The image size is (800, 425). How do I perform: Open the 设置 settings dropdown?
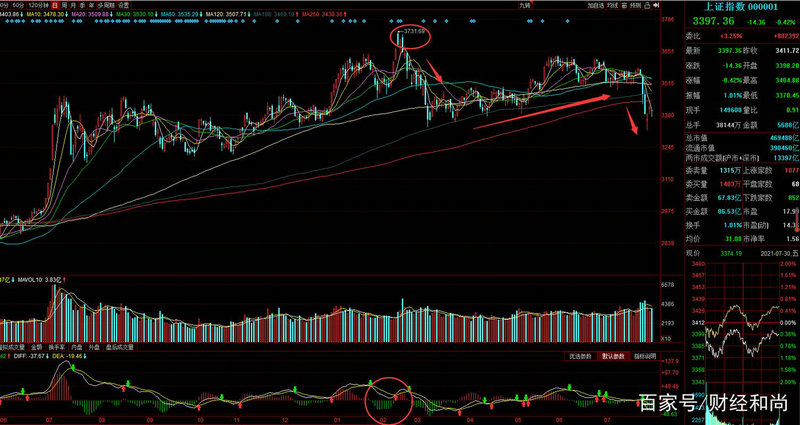pos(122,5)
